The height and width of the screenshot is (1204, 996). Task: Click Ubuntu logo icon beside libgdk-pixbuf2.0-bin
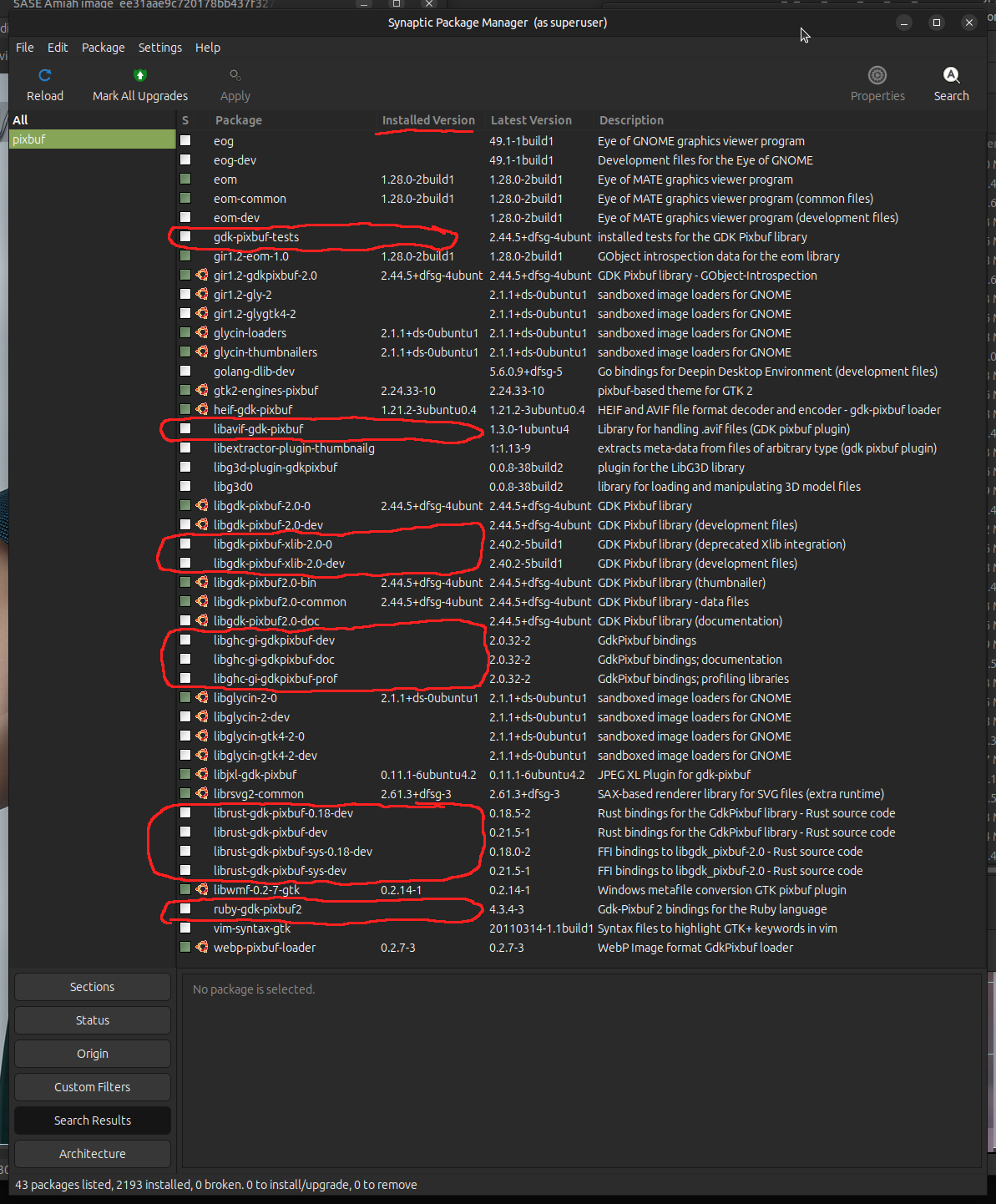tap(202, 582)
